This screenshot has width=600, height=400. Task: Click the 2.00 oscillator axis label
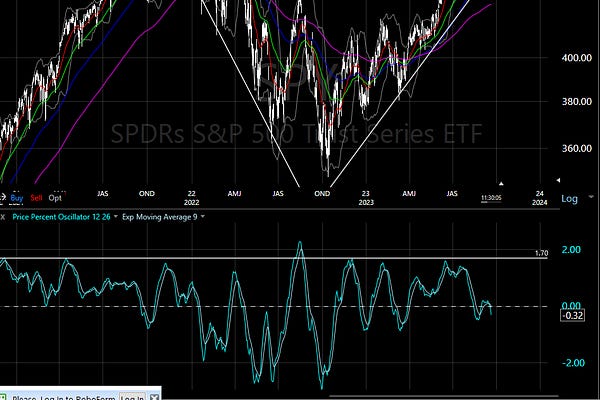tap(571, 250)
